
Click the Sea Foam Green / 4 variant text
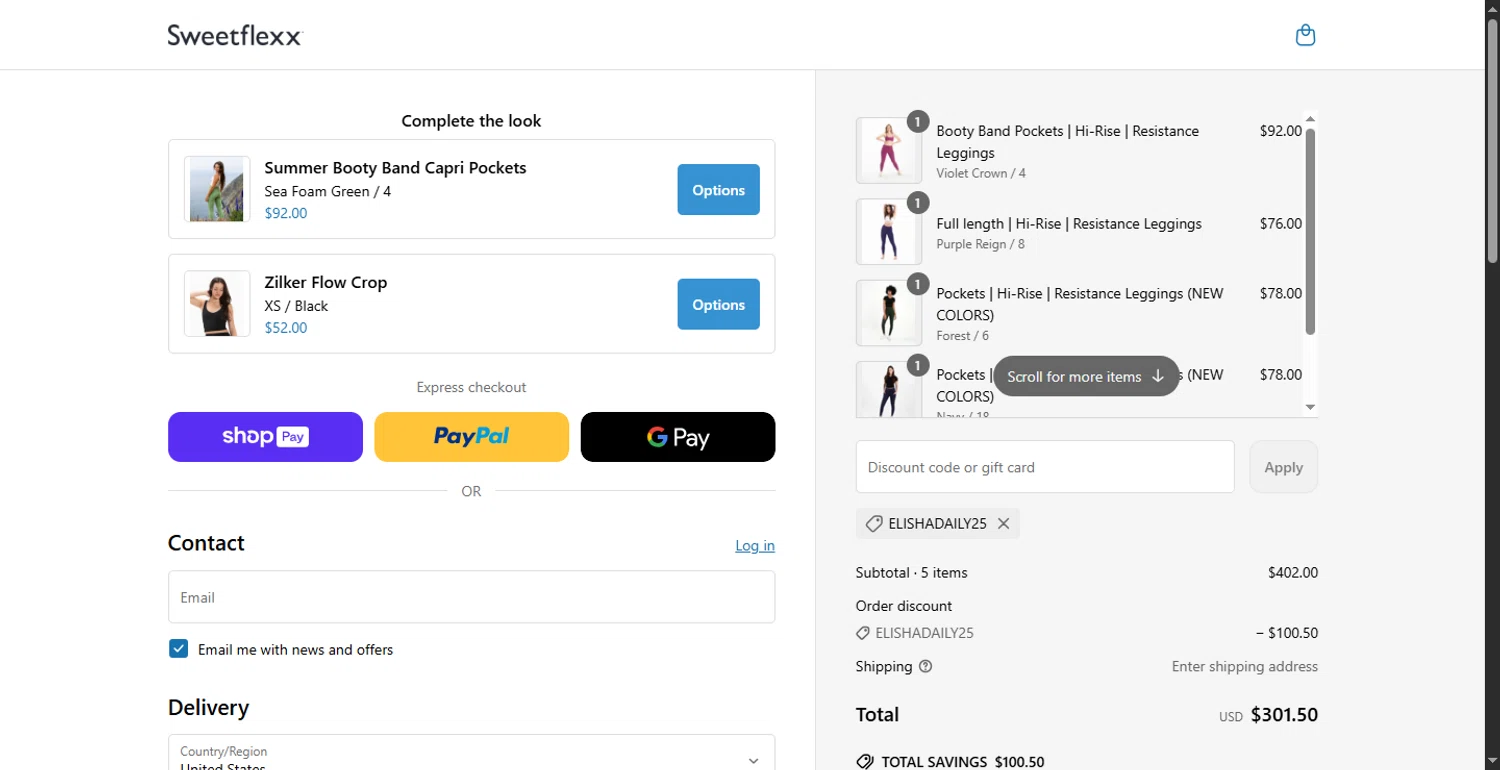[327, 191]
